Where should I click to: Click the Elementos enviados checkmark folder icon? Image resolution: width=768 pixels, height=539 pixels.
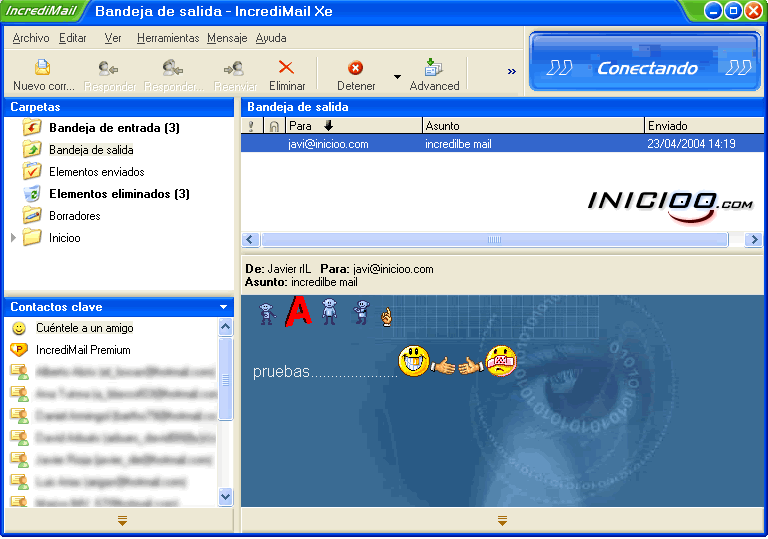pyautogui.click(x=32, y=171)
